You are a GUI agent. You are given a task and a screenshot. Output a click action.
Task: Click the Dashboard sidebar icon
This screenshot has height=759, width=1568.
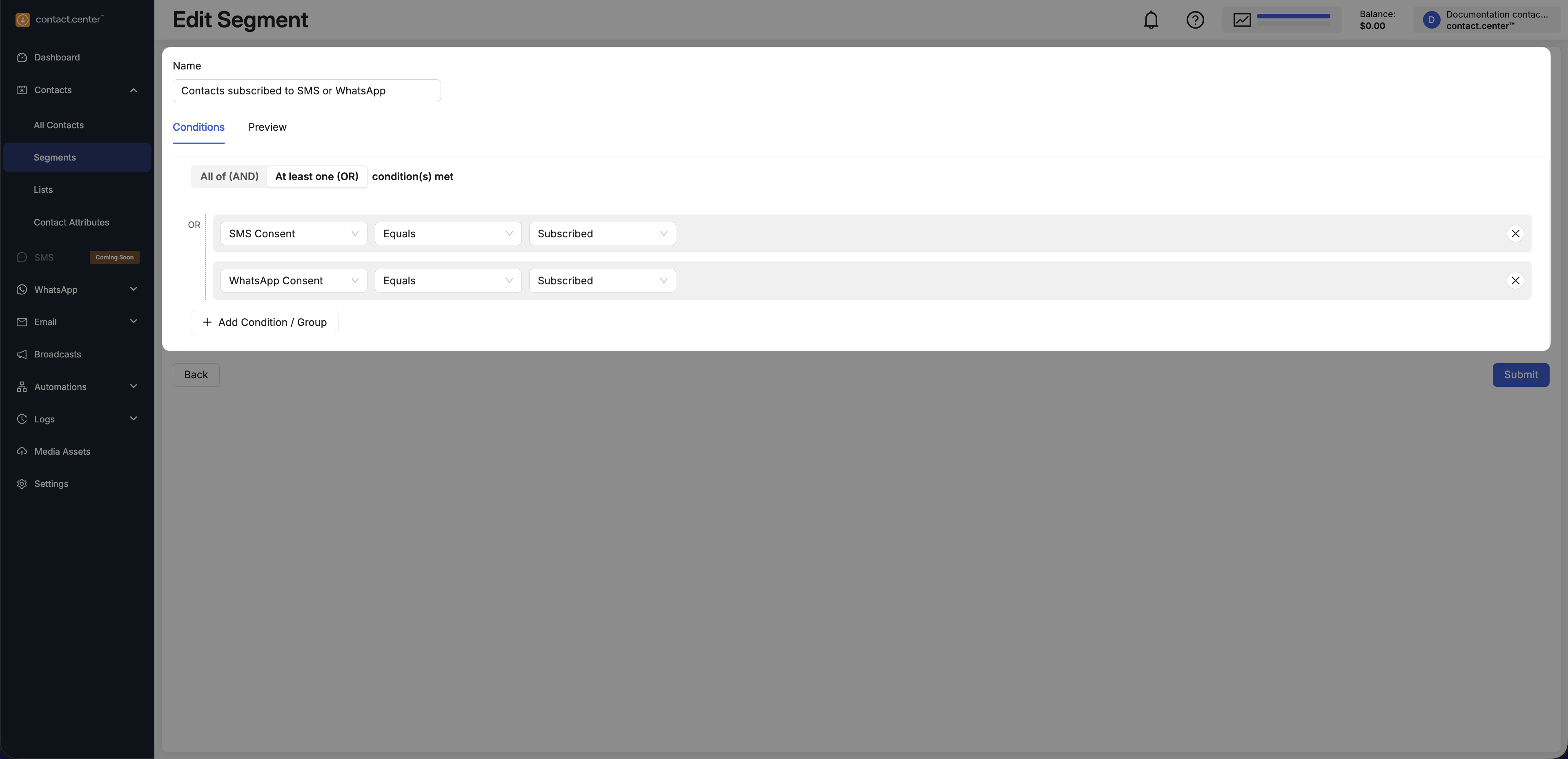22,57
